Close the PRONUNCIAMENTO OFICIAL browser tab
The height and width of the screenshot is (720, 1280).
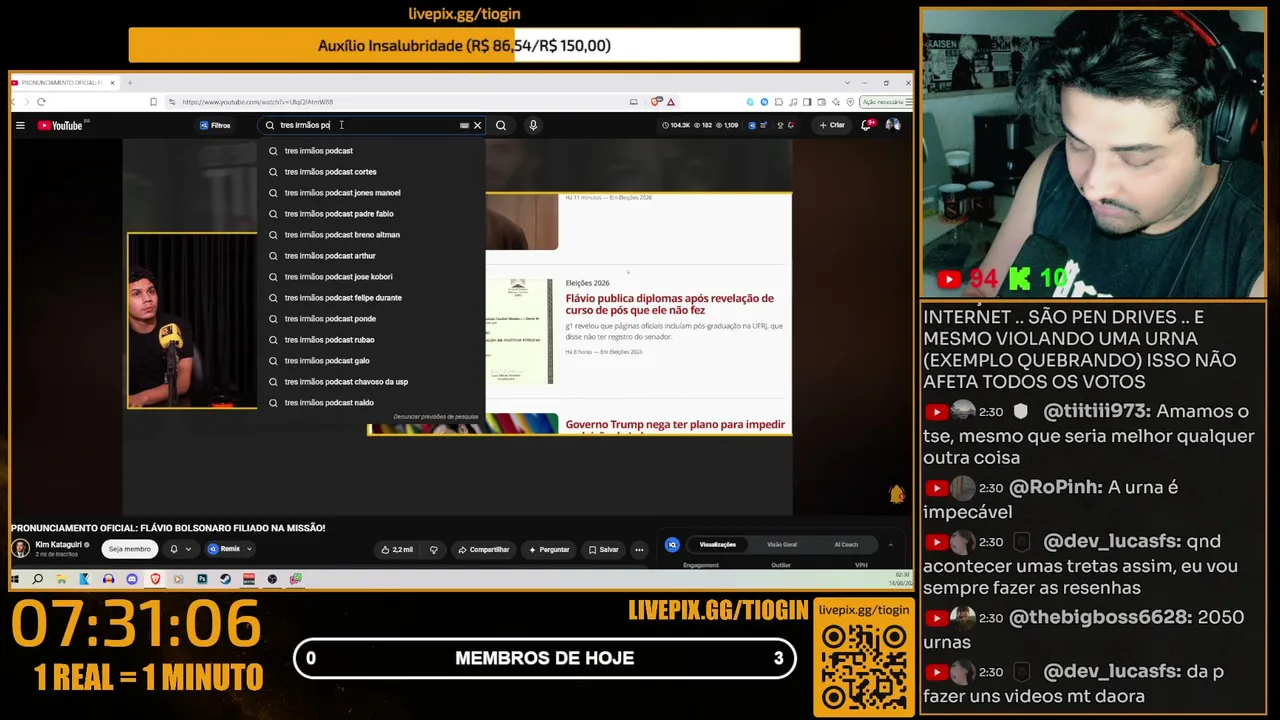(x=112, y=83)
